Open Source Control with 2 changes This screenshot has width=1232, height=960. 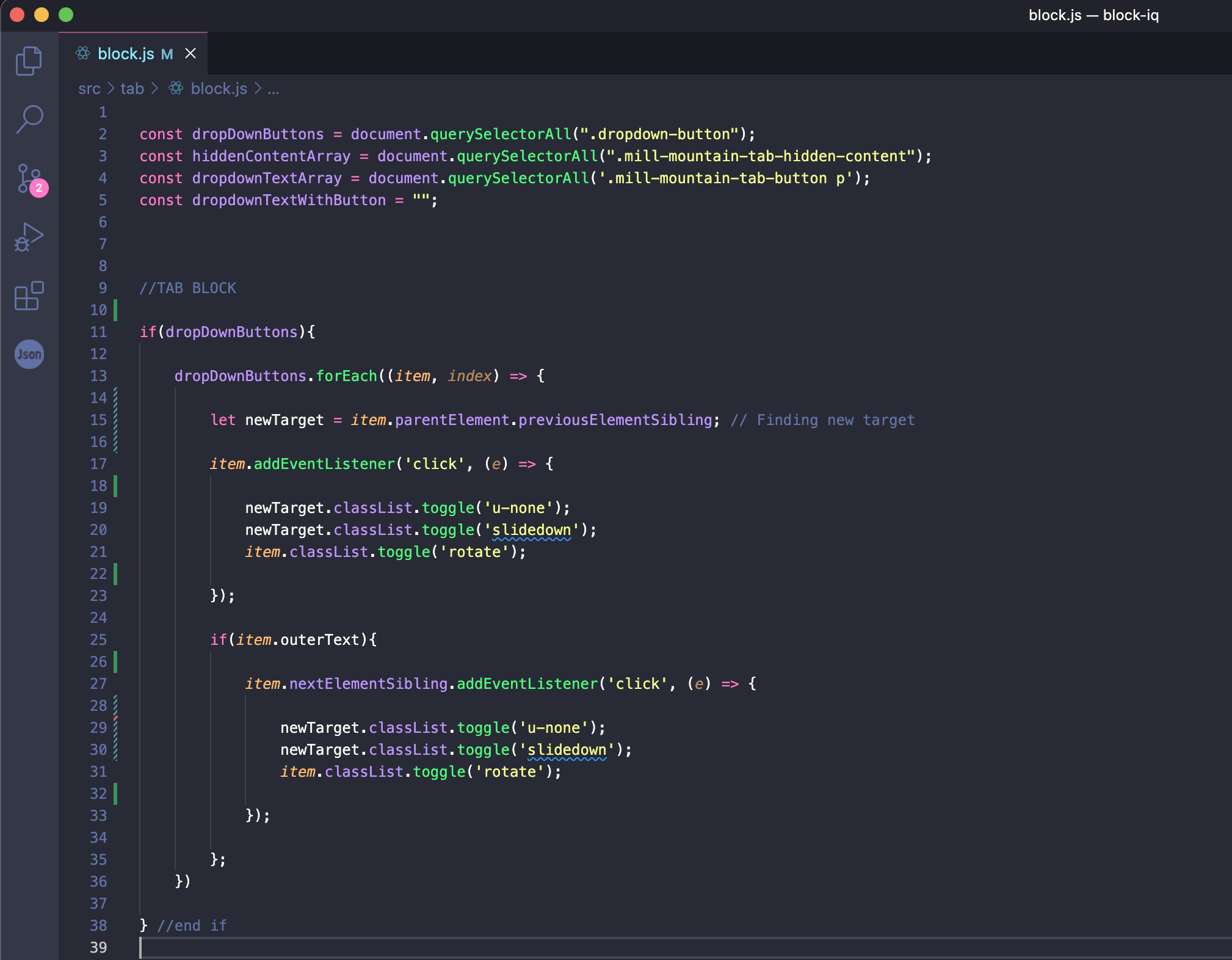(x=31, y=179)
